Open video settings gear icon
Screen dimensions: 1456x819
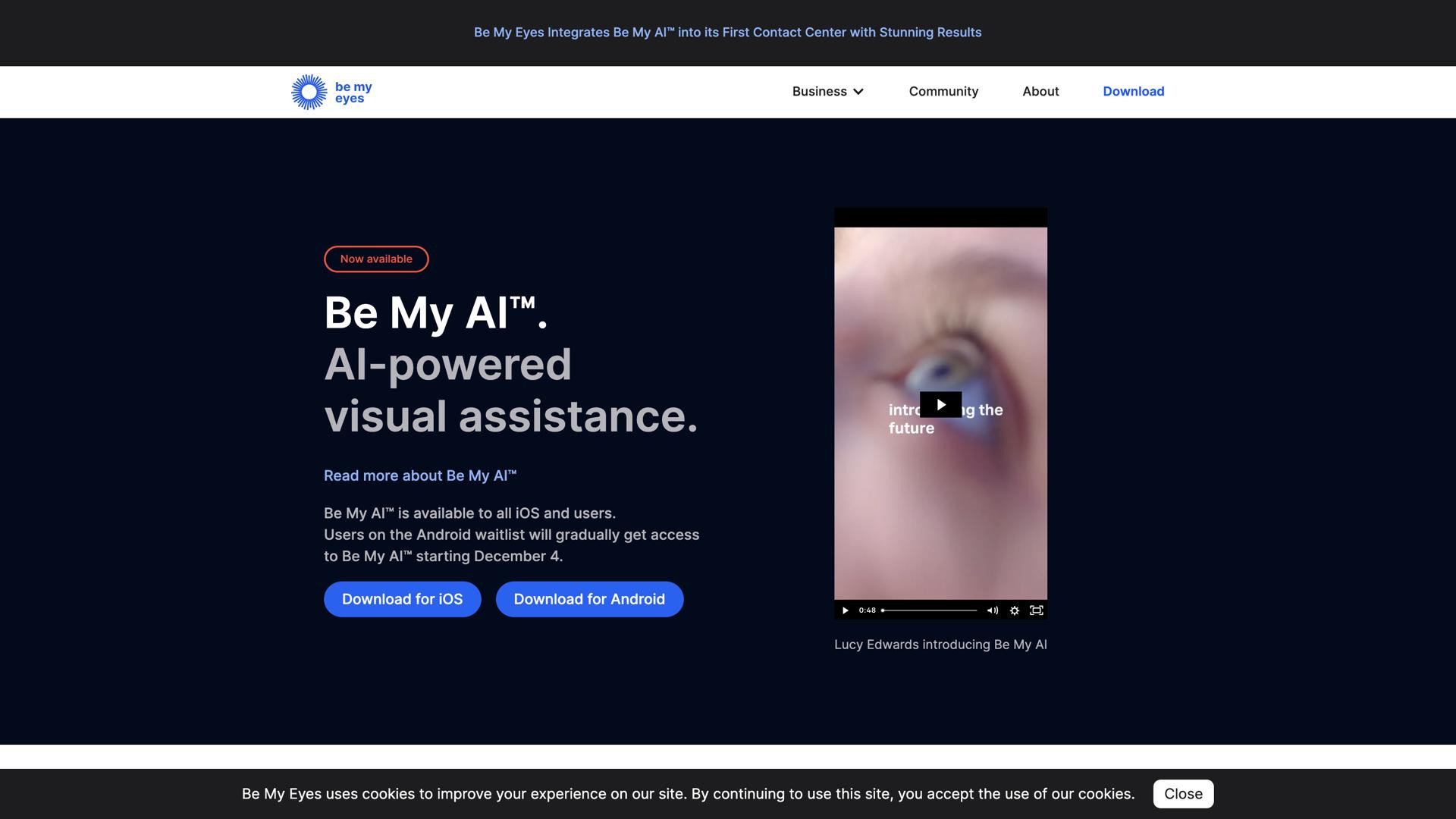point(1015,610)
